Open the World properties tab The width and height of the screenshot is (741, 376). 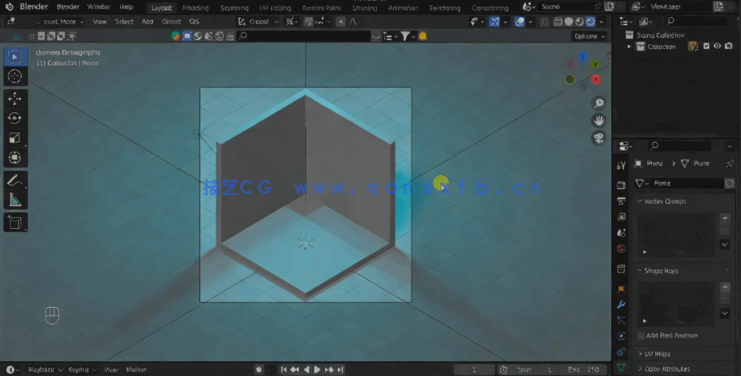(621, 248)
